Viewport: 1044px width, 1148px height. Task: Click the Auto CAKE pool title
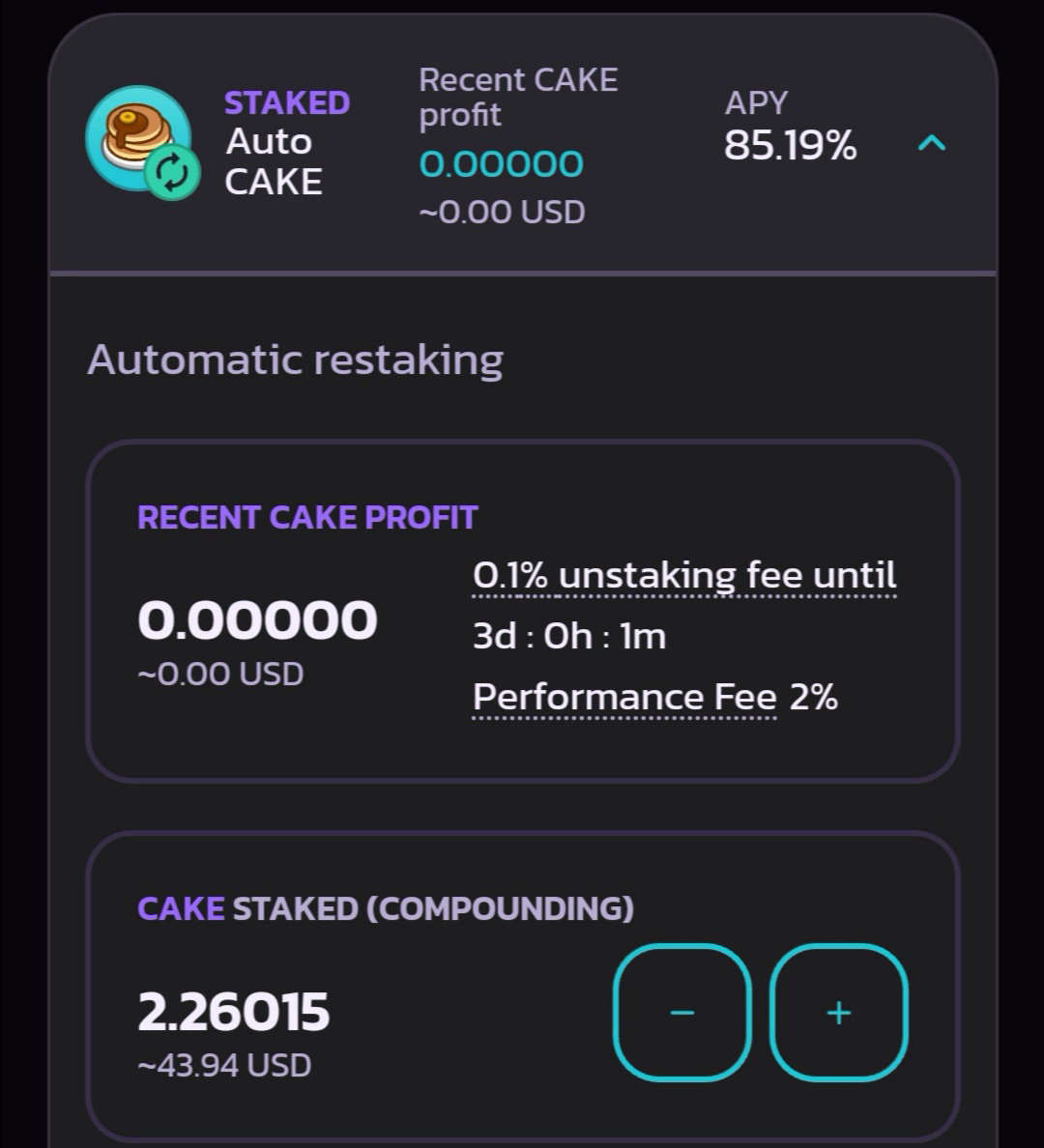click(x=274, y=161)
